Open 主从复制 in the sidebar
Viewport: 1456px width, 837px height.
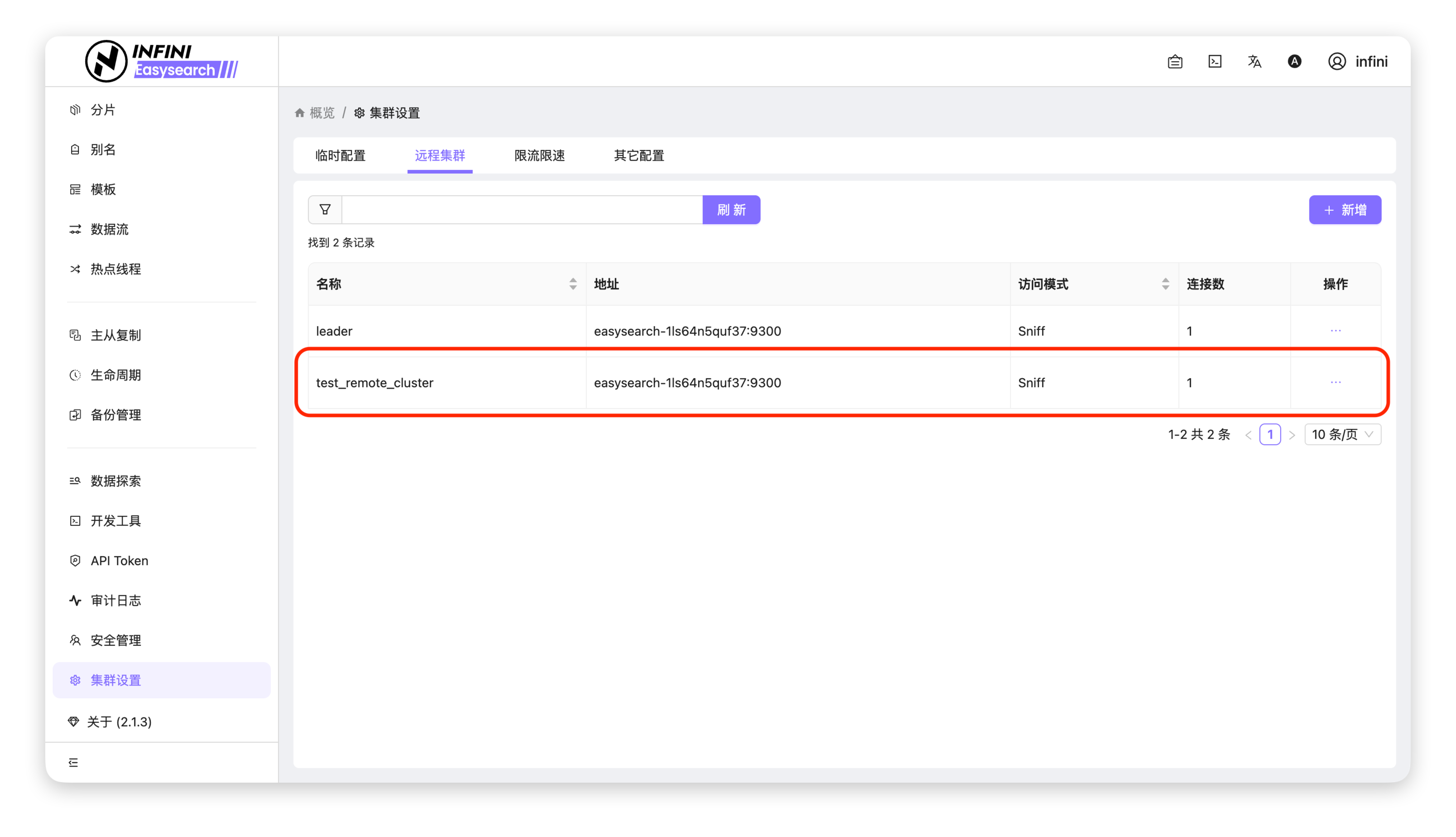[115, 335]
